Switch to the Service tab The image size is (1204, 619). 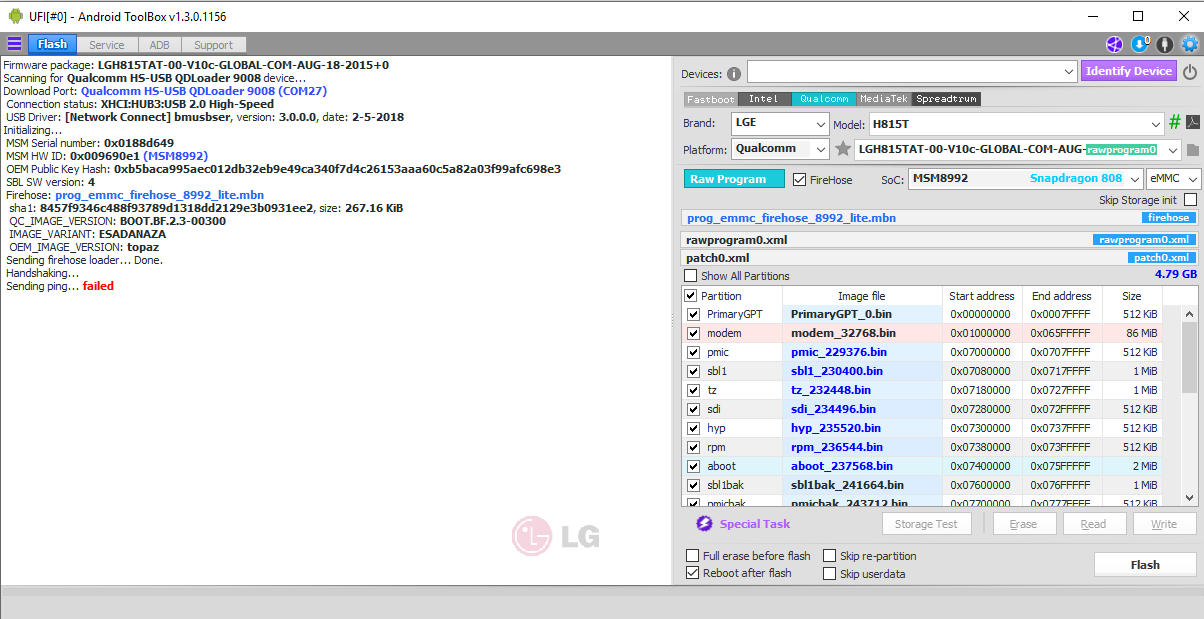tap(107, 45)
